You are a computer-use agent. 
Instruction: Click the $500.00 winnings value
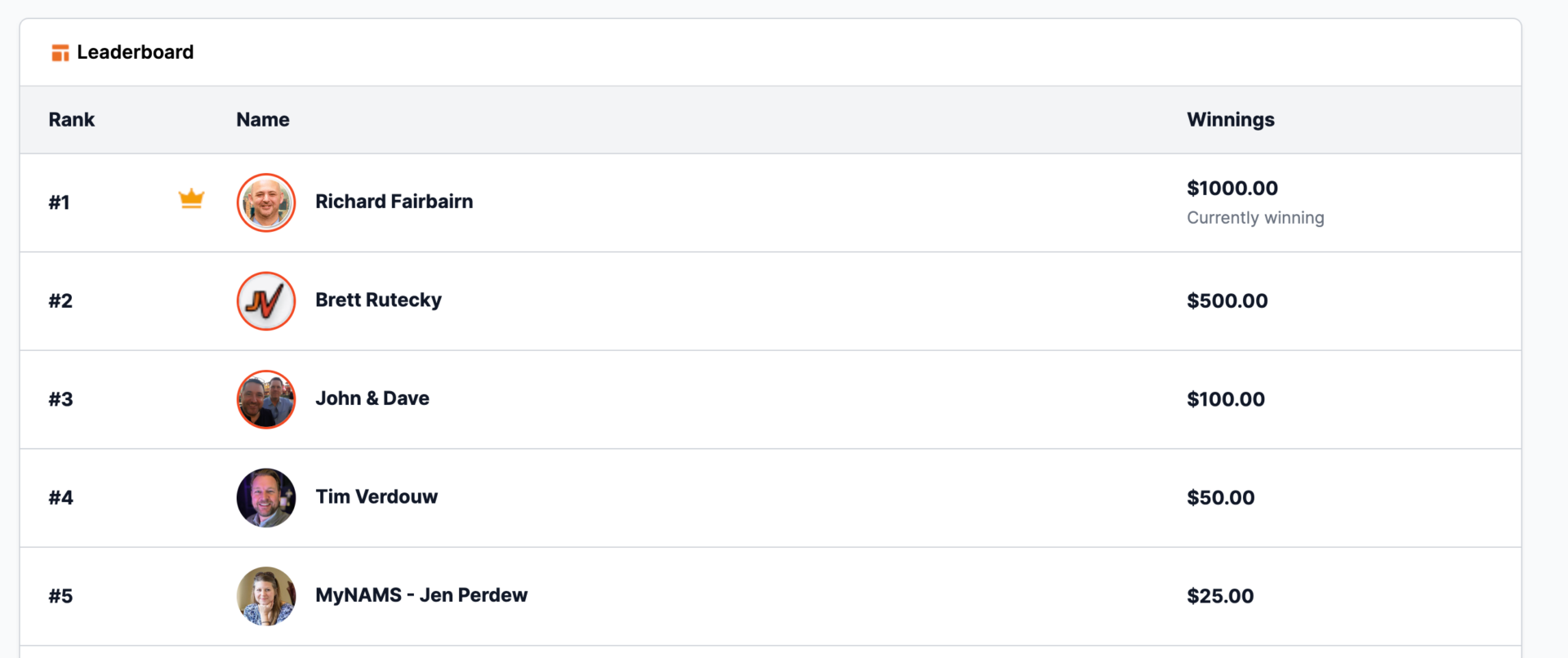(1227, 301)
